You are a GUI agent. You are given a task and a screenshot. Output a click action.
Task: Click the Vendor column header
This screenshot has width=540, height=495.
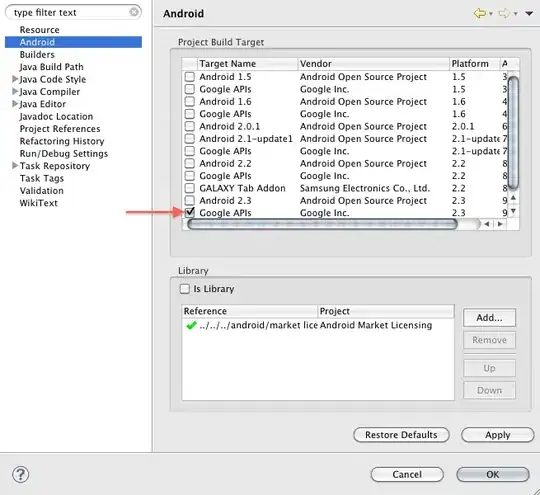click(373, 64)
